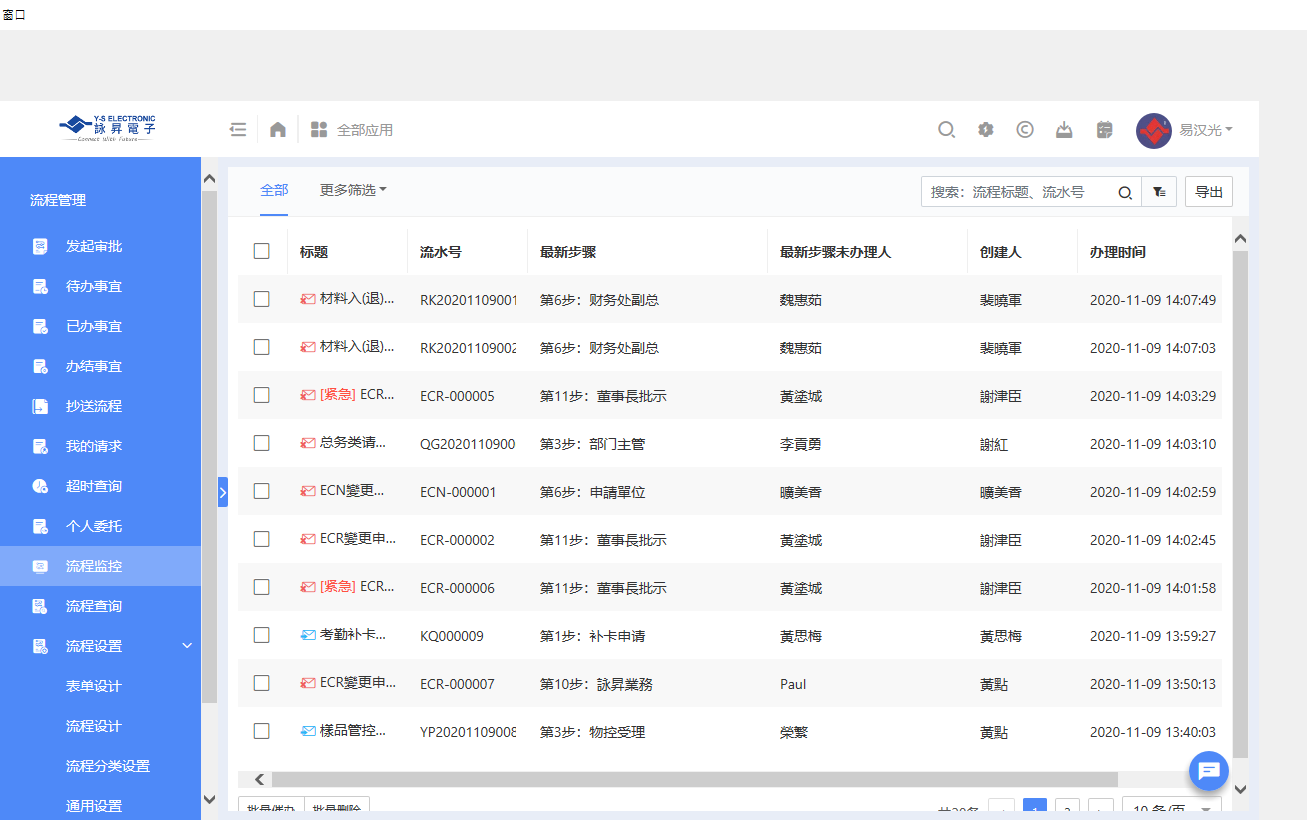Click the 流水号 column header
The height and width of the screenshot is (820, 1307).
point(441,252)
